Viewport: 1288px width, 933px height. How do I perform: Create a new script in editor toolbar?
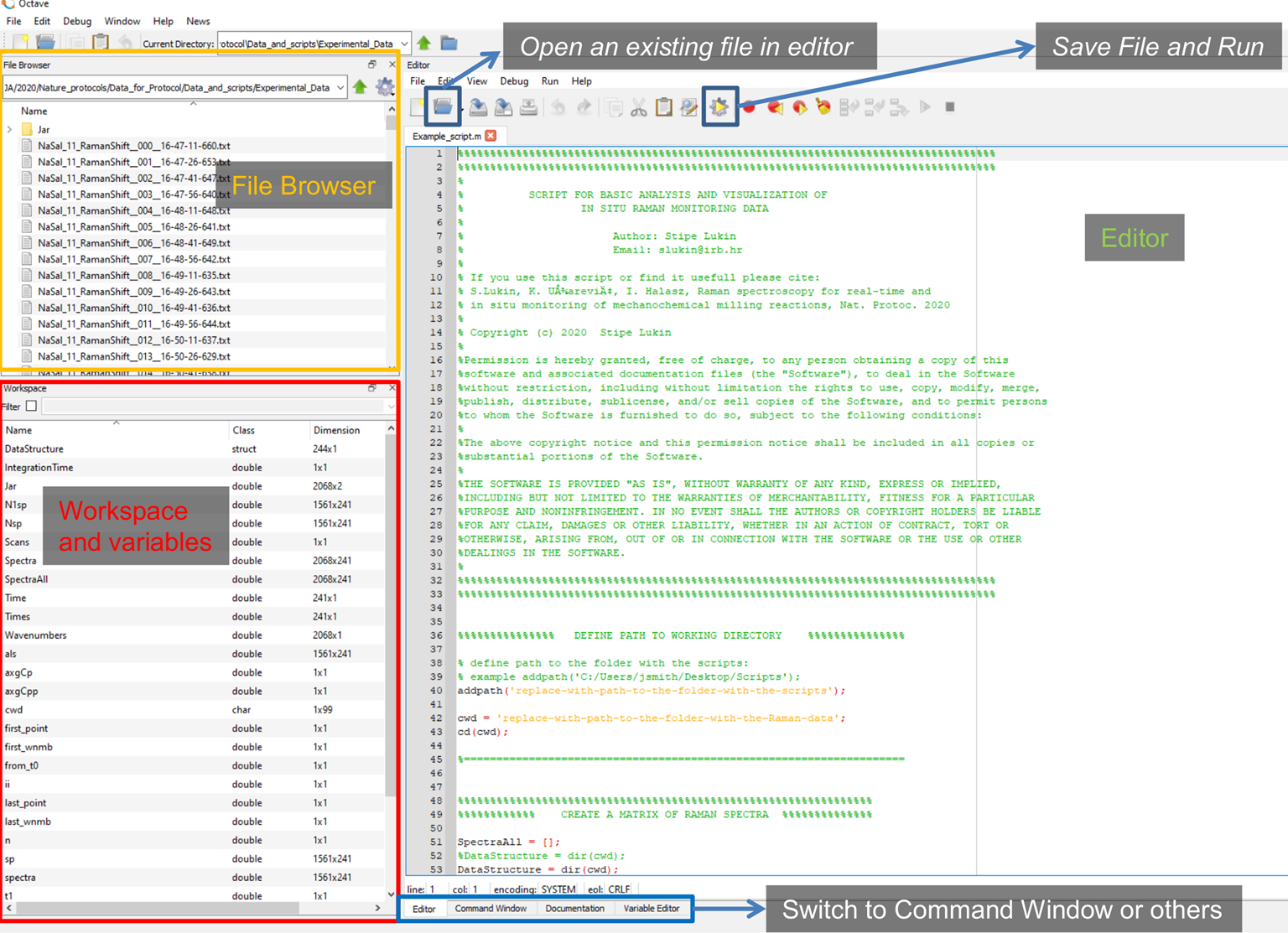pyautogui.click(x=418, y=107)
